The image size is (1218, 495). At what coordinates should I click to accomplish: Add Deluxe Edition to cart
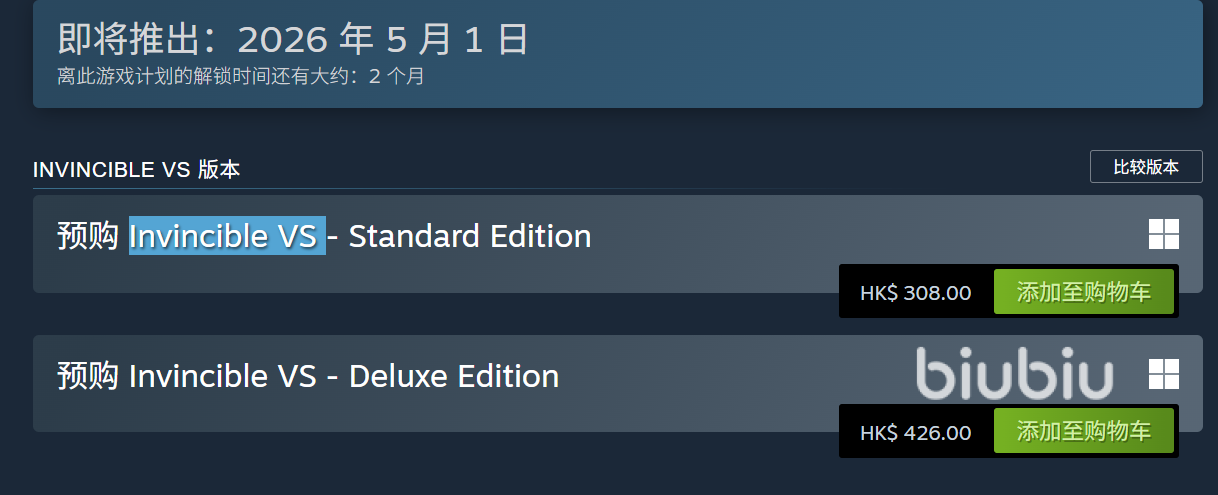click(1083, 432)
